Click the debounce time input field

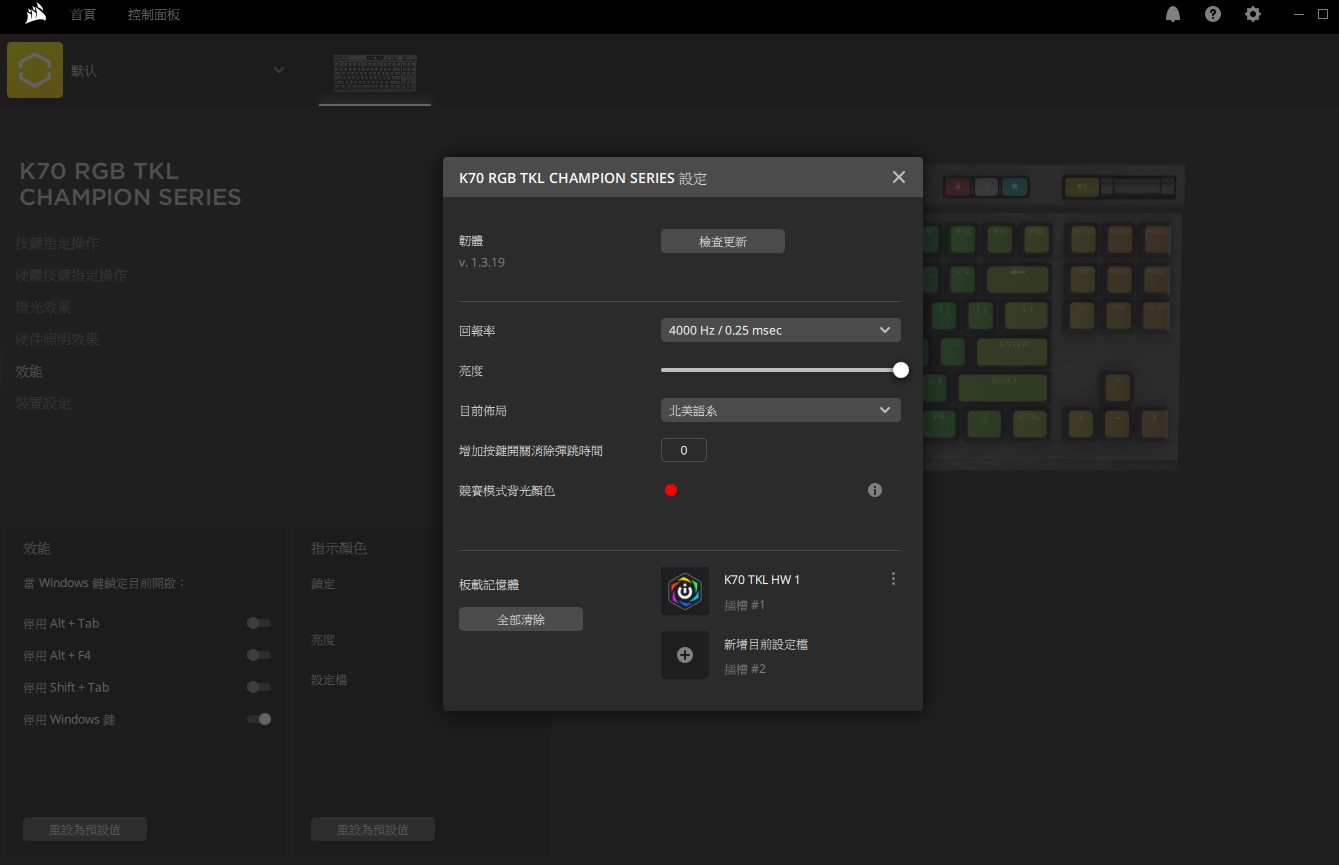(684, 450)
